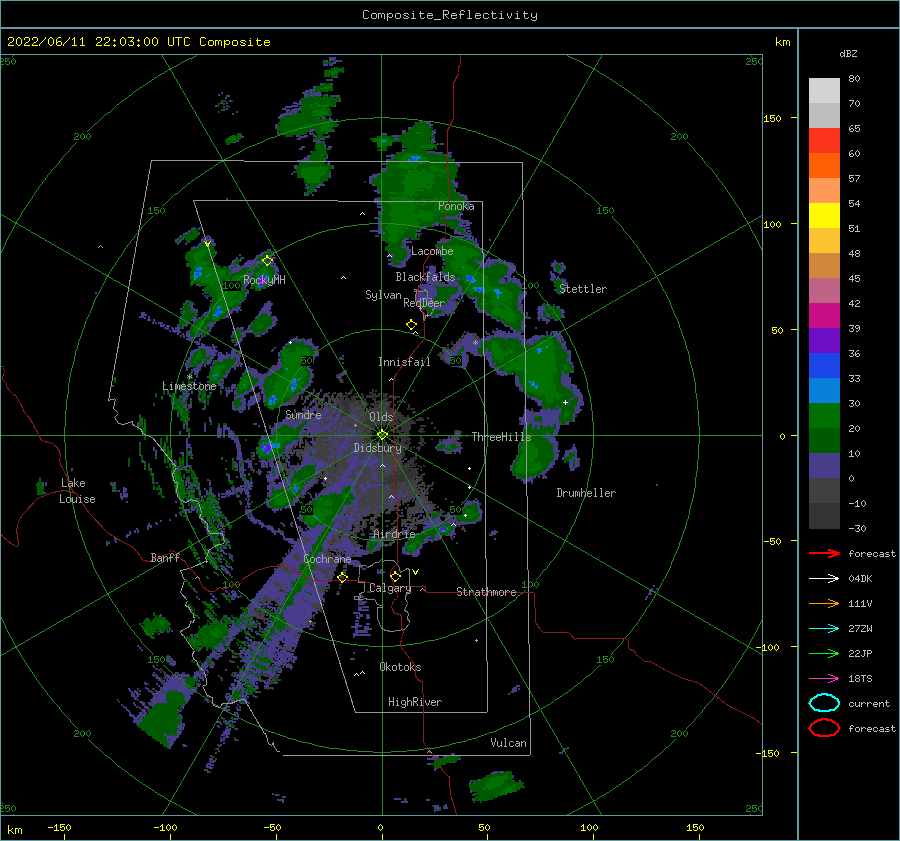This screenshot has height=841, width=900.
Task: Click the Strathmore city label
Action: pos(486,592)
